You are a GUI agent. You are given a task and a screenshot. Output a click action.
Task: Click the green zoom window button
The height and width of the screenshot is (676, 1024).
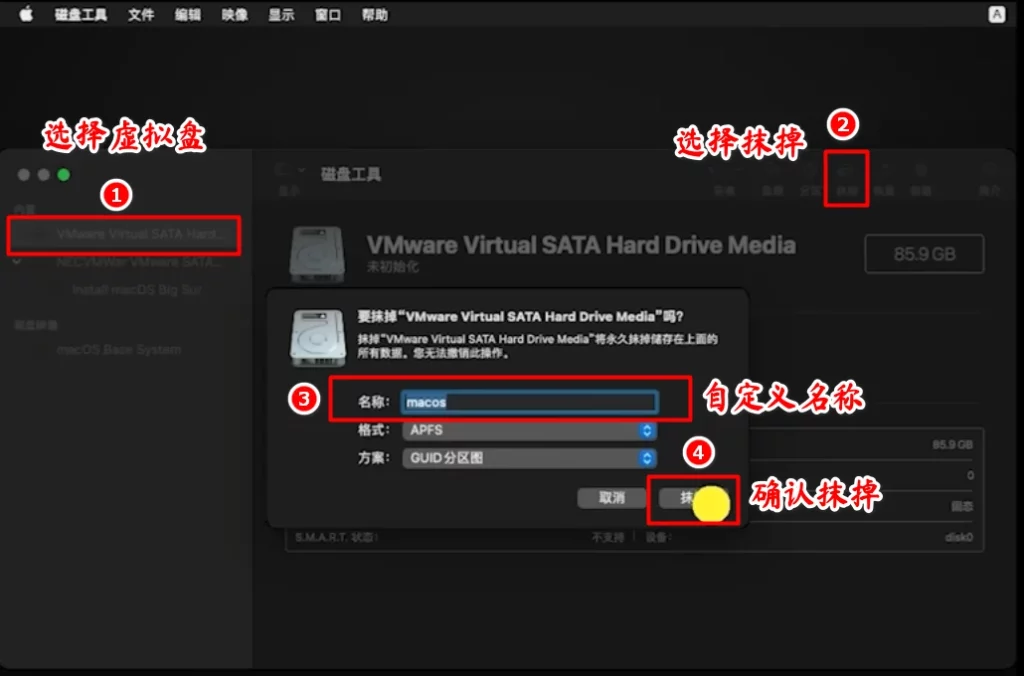(x=63, y=175)
